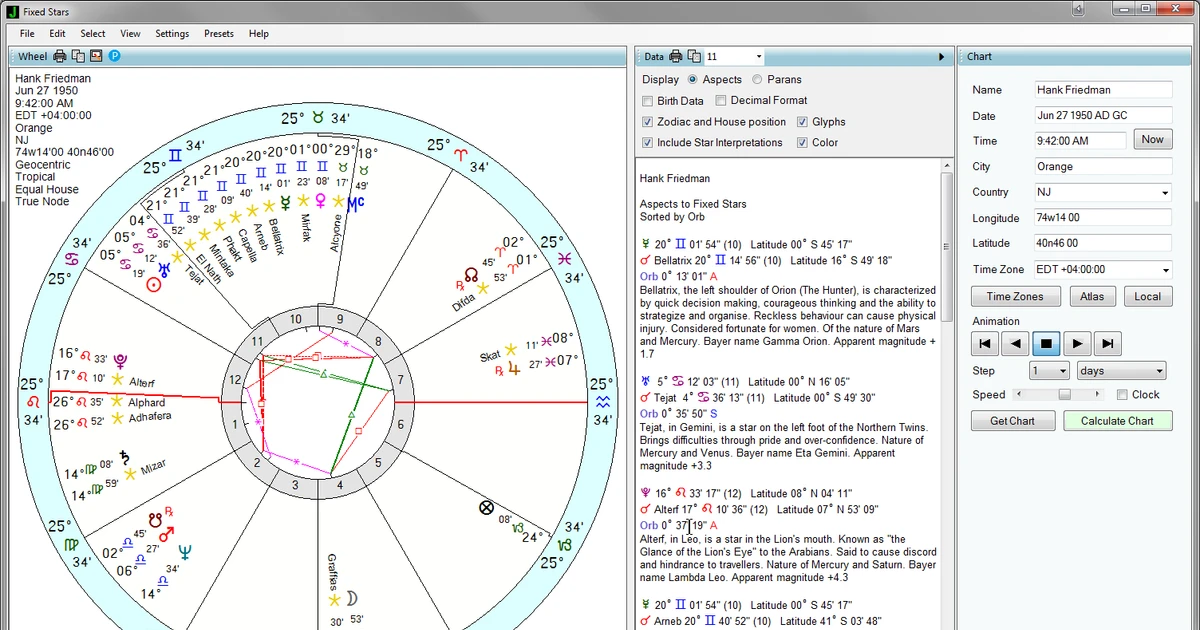This screenshot has height=630, width=1200.
Task: Enable the Birth Data checkbox
Action: [647, 101]
